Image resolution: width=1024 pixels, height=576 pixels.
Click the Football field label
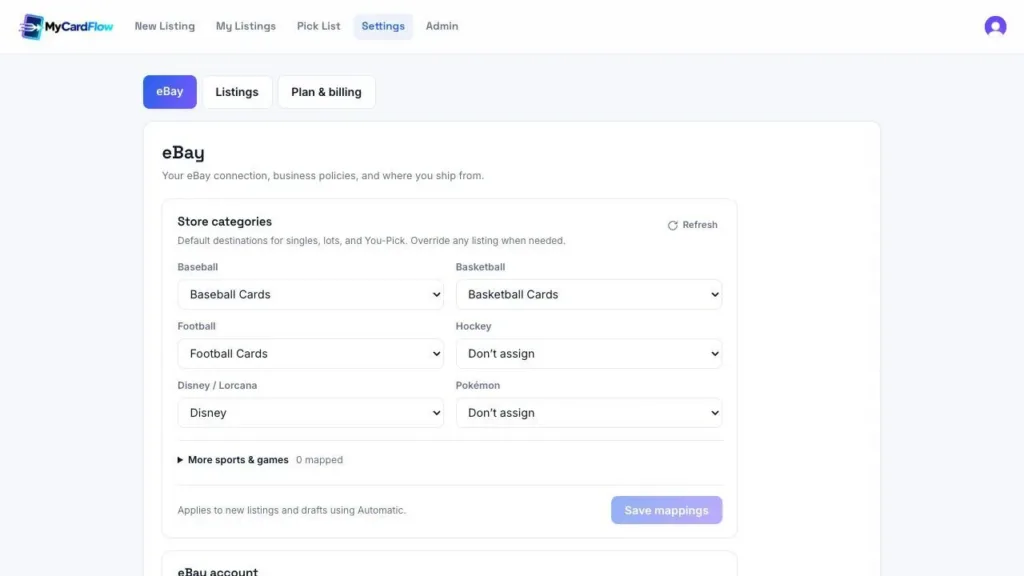point(197,326)
